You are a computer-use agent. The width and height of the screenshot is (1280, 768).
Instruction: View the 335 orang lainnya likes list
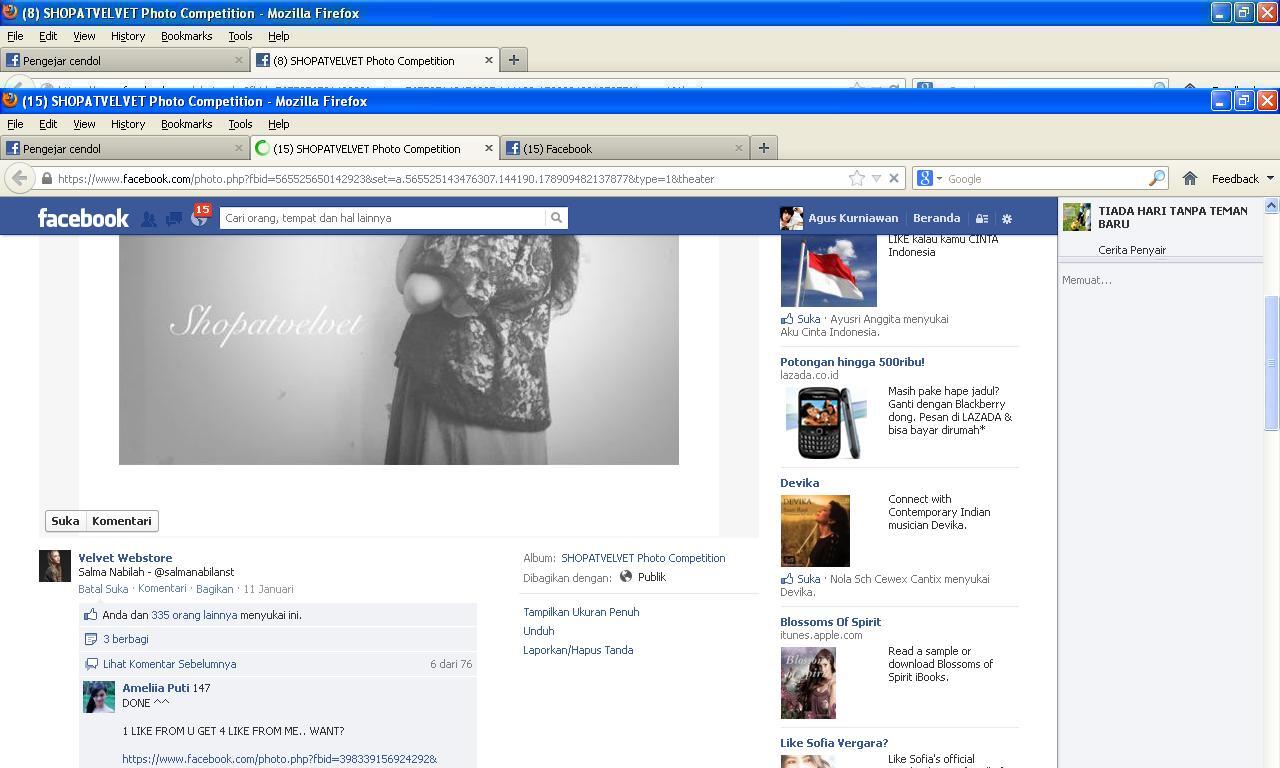click(194, 615)
